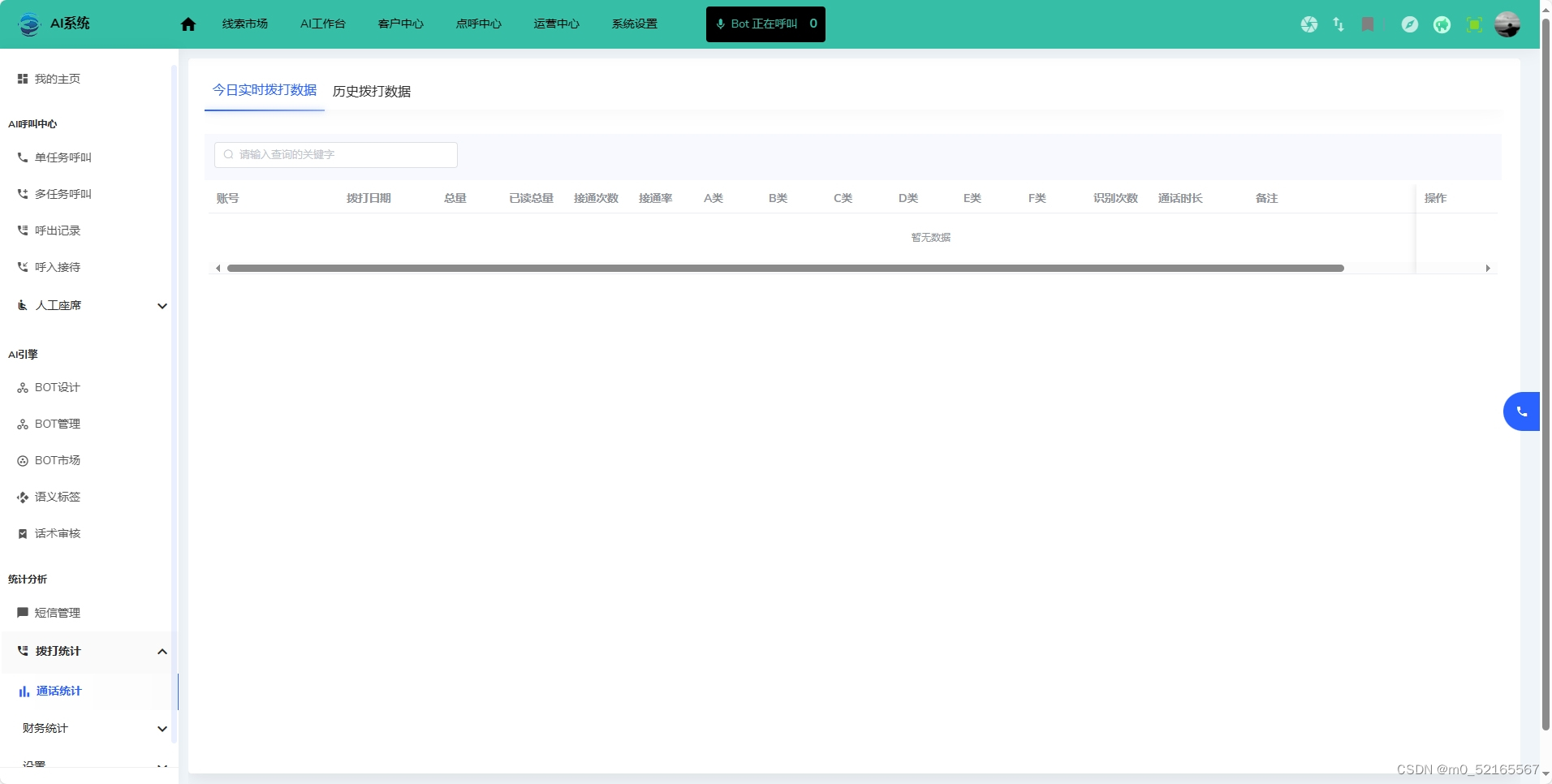Viewport: 1552px width, 784px height.
Task: Toggle fullscreen with the green frame icon
Action: tap(1474, 24)
